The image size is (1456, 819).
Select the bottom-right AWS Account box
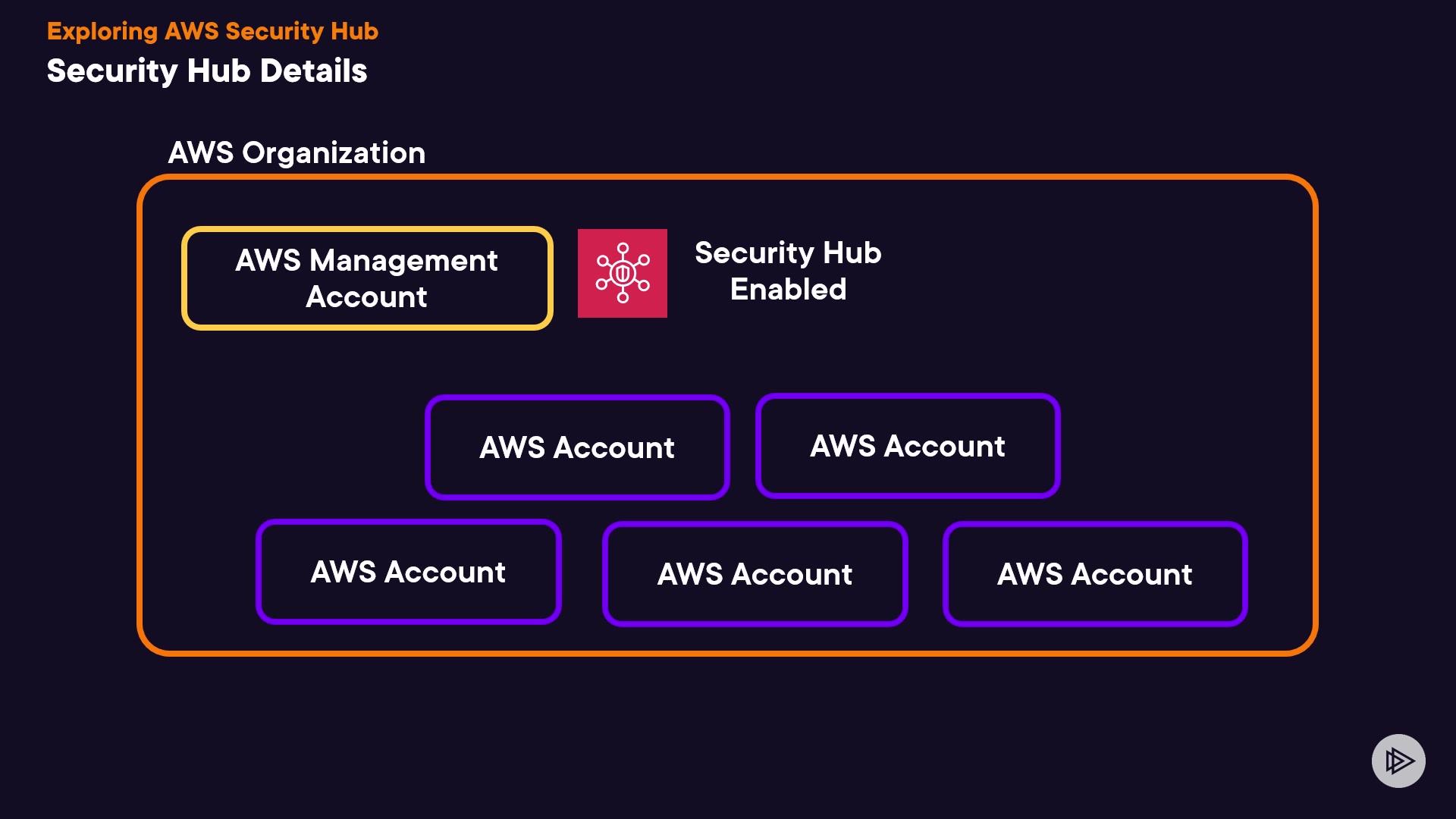click(1094, 574)
